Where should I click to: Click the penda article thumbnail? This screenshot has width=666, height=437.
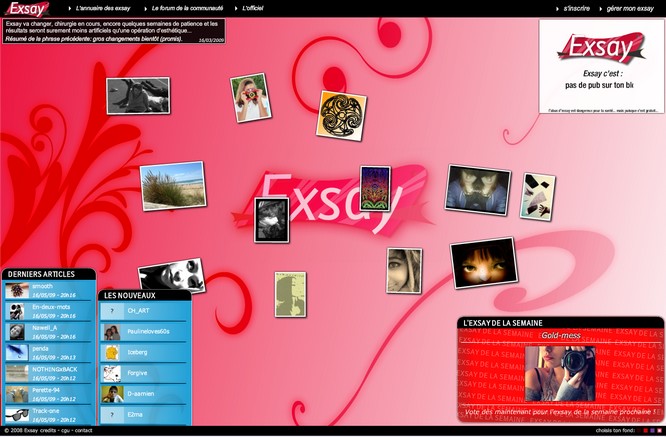point(17,353)
